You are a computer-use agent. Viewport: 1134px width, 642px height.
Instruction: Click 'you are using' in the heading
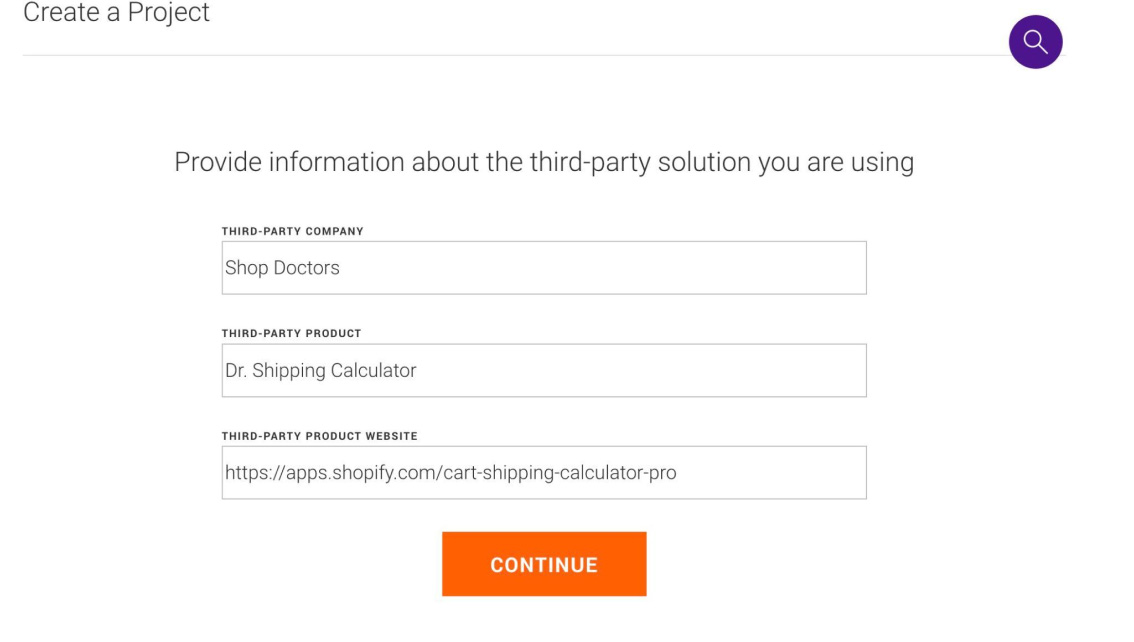(836, 162)
